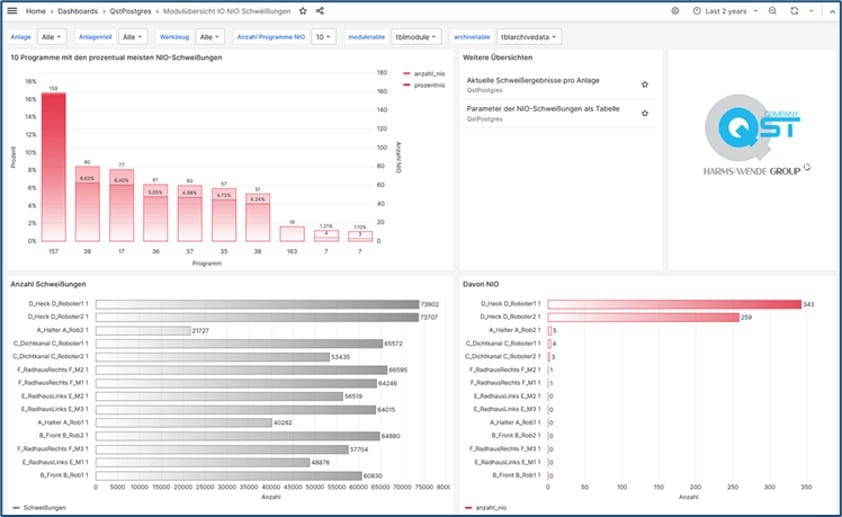Open archivetable 'tblarchivedata' dropdown

click(529, 37)
